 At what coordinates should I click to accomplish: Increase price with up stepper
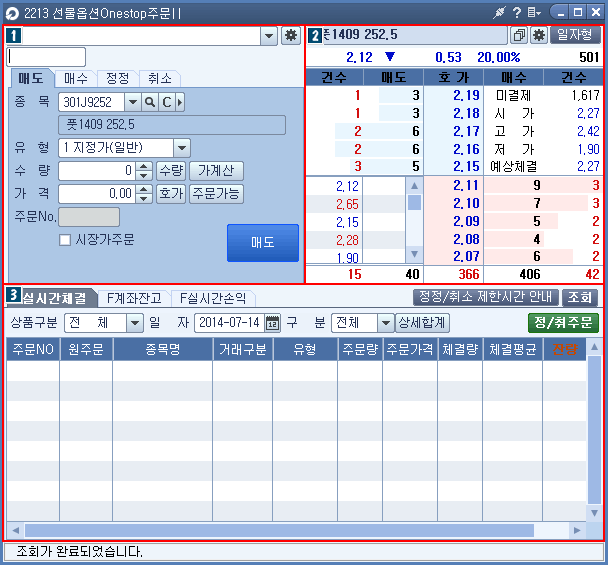pyautogui.click(x=143, y=189)
